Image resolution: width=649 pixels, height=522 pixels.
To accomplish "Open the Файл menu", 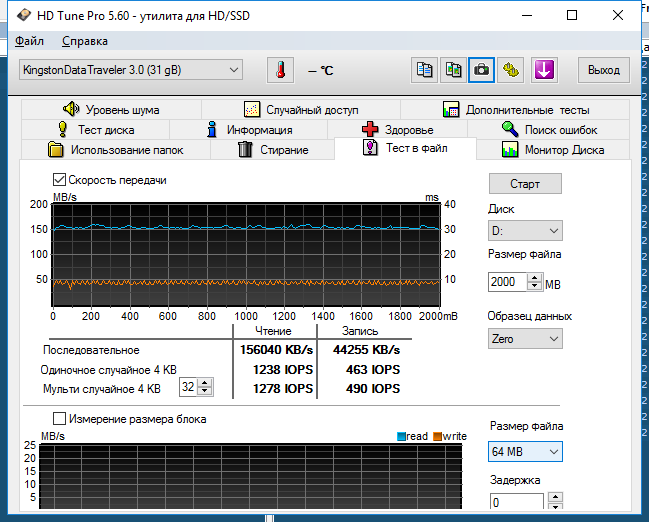I will click(x=29, y=41).
